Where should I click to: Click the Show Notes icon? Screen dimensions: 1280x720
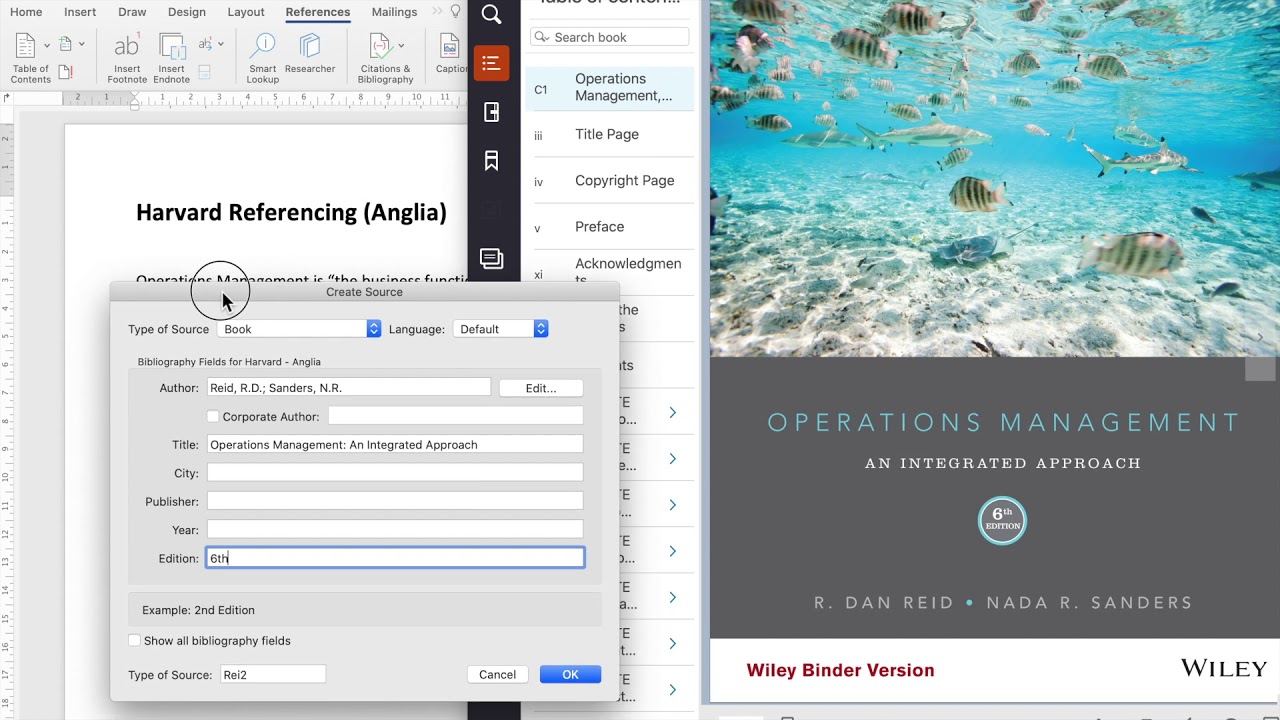(x=204, y=72)
